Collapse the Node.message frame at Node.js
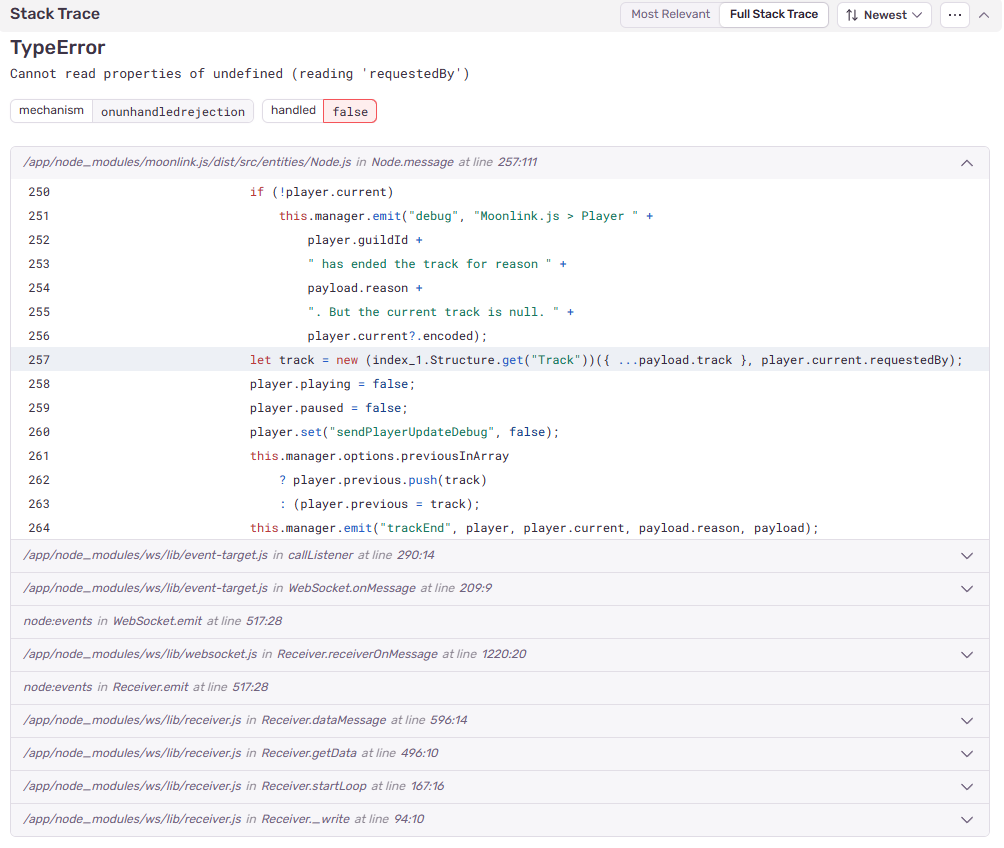The image size is (1004, 848). click(966, 162)
